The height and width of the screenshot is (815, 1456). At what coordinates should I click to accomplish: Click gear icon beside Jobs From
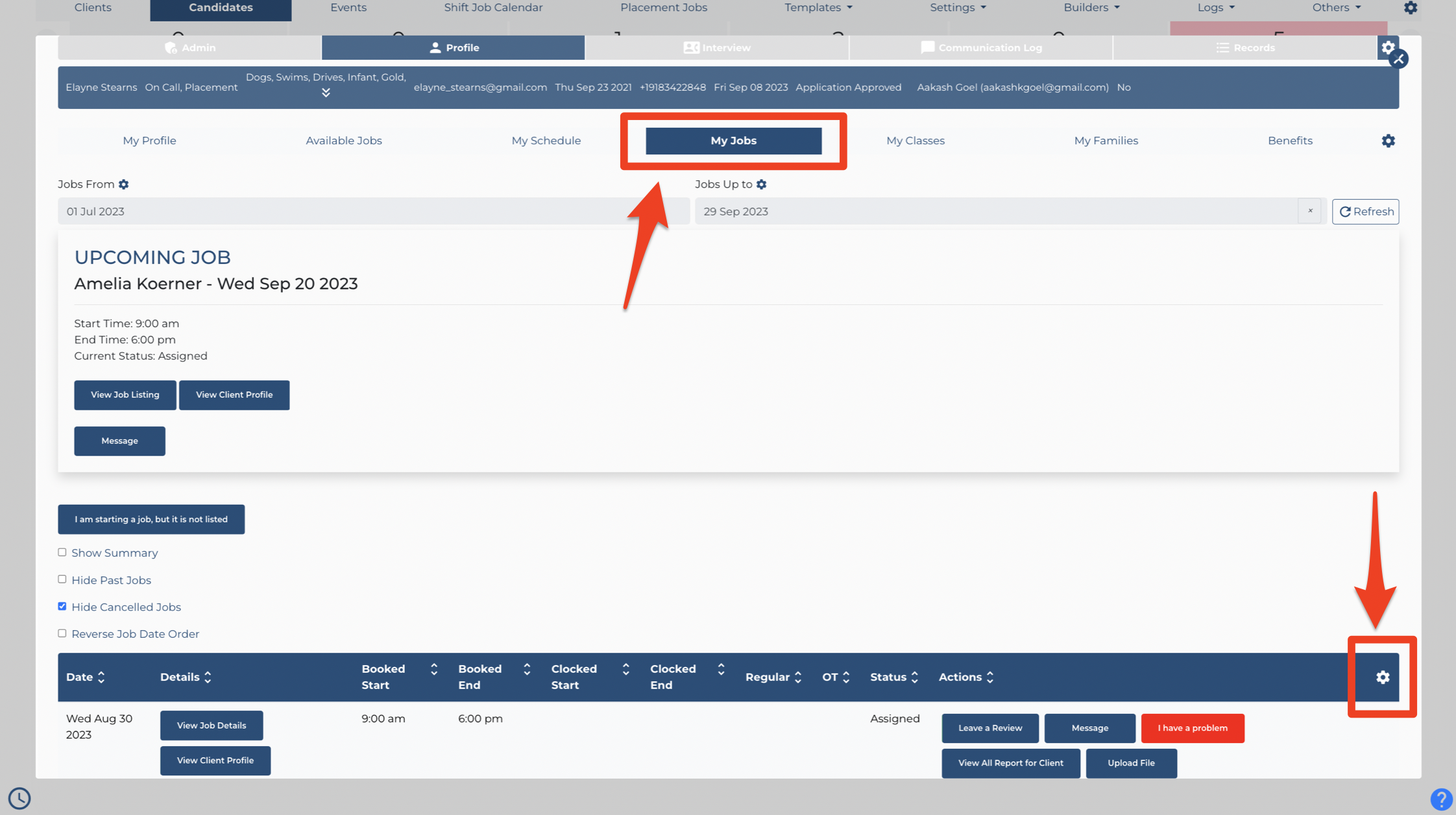point(123,184)
